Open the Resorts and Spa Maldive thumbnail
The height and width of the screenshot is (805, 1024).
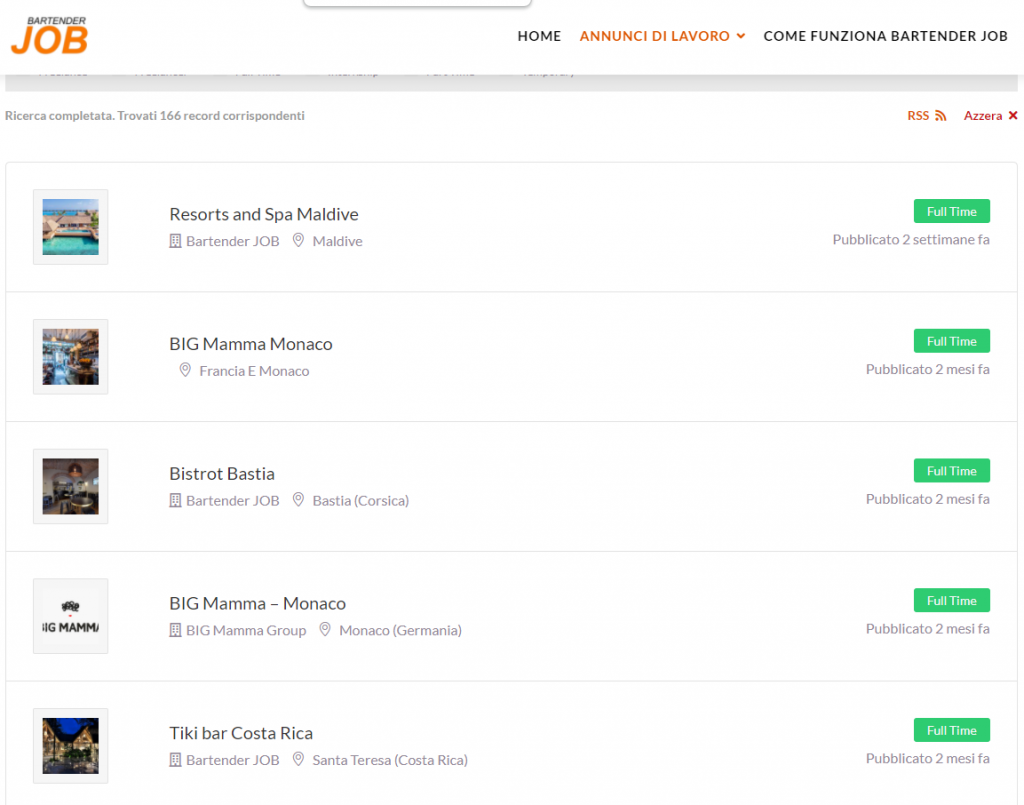pos(71,227)
